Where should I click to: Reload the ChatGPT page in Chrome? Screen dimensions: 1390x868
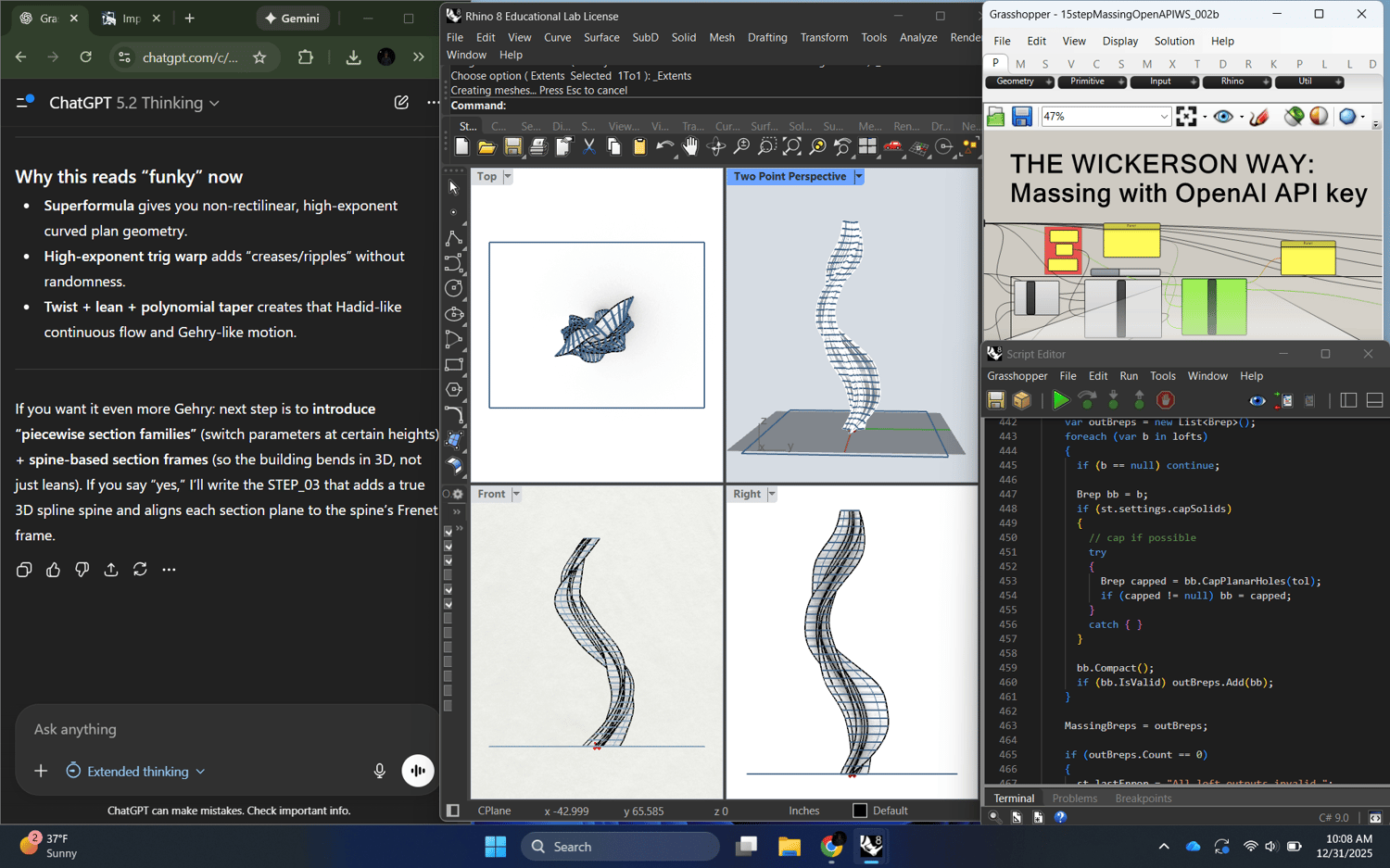pos(85,57)
